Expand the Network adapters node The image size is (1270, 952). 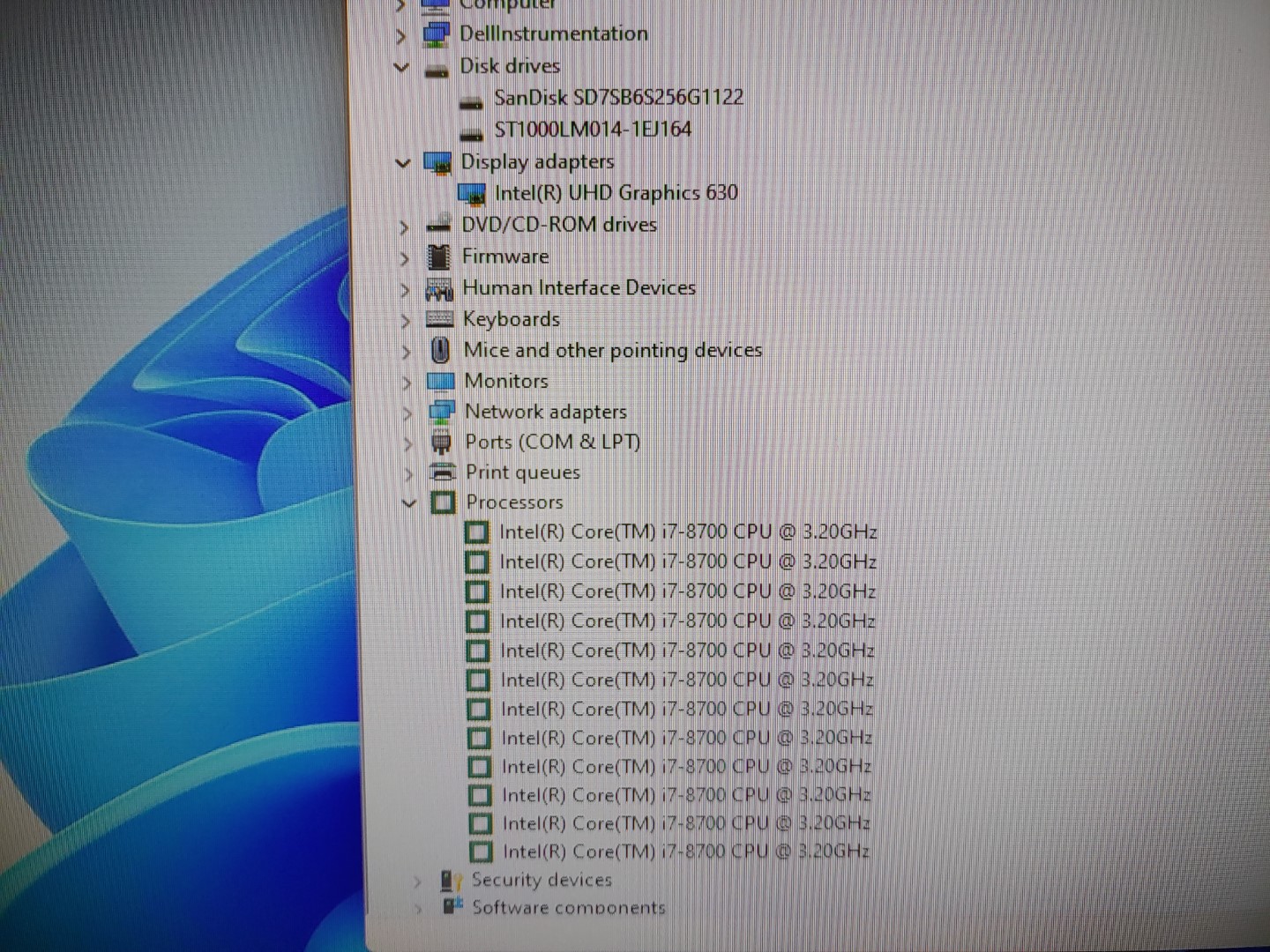407,413
